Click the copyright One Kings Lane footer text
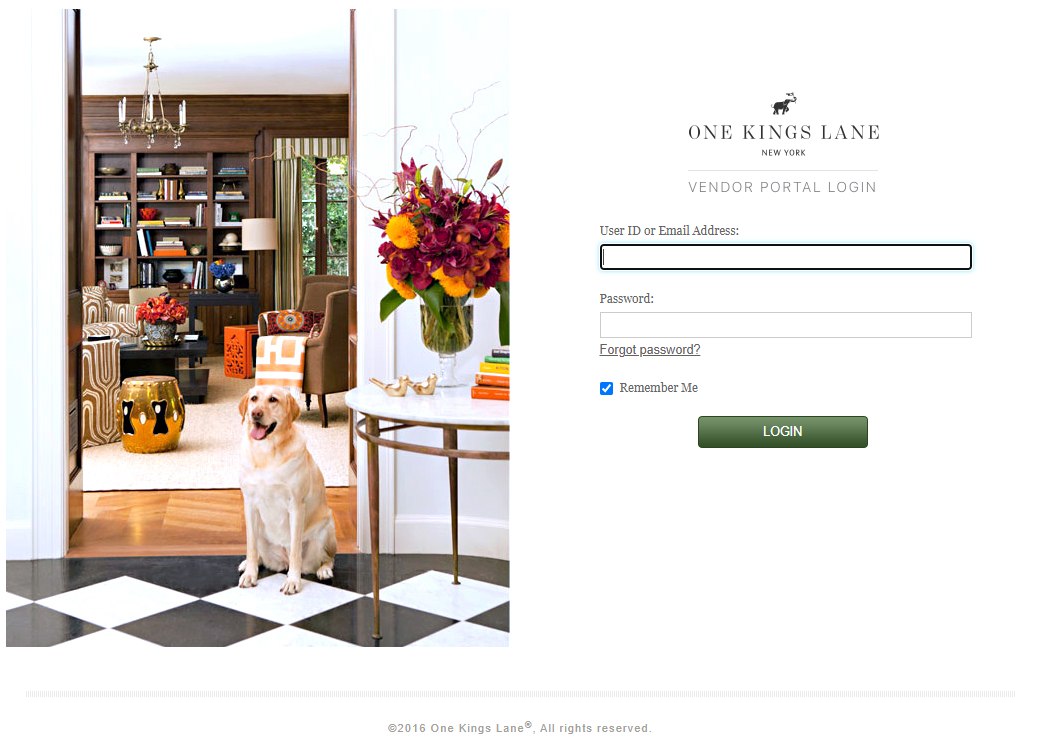The image size is (1041, 747). (x=520, y=728)
